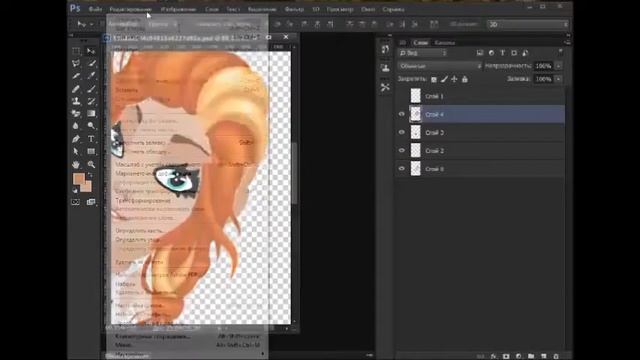Show hidden layer Слой 1

(x=402, y=96)
